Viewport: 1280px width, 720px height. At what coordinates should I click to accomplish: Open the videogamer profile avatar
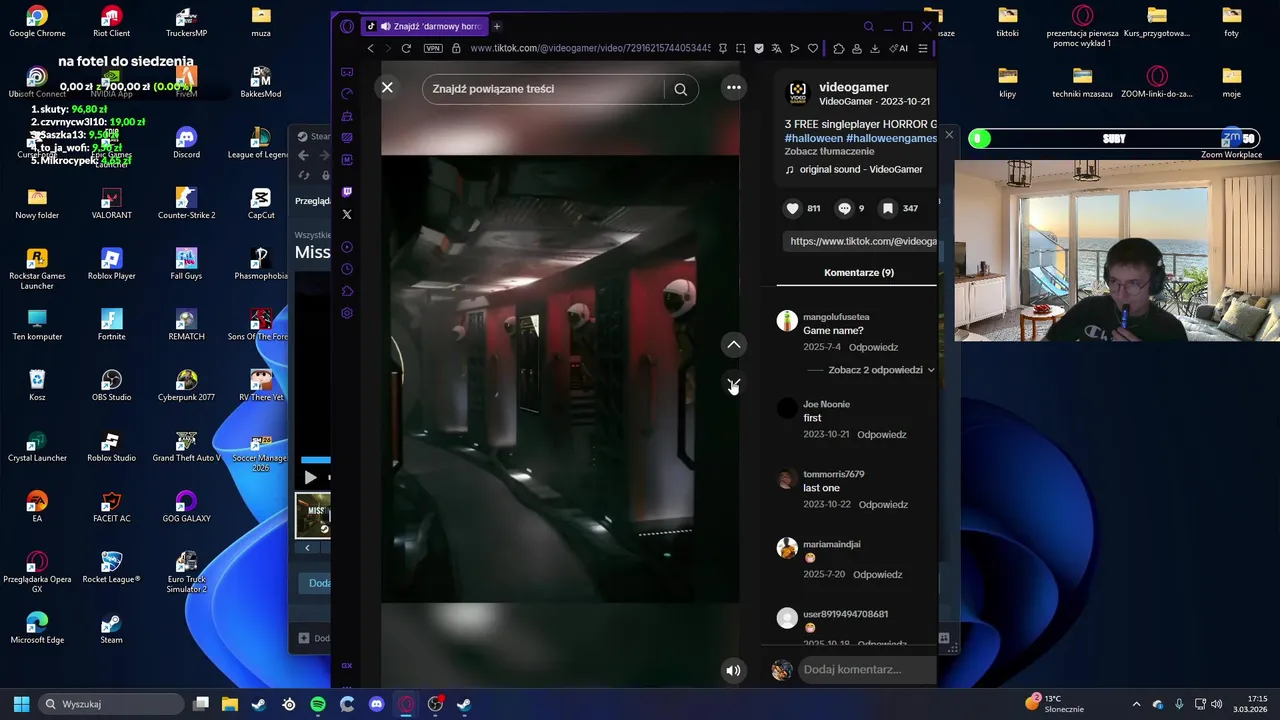[797, 93]
